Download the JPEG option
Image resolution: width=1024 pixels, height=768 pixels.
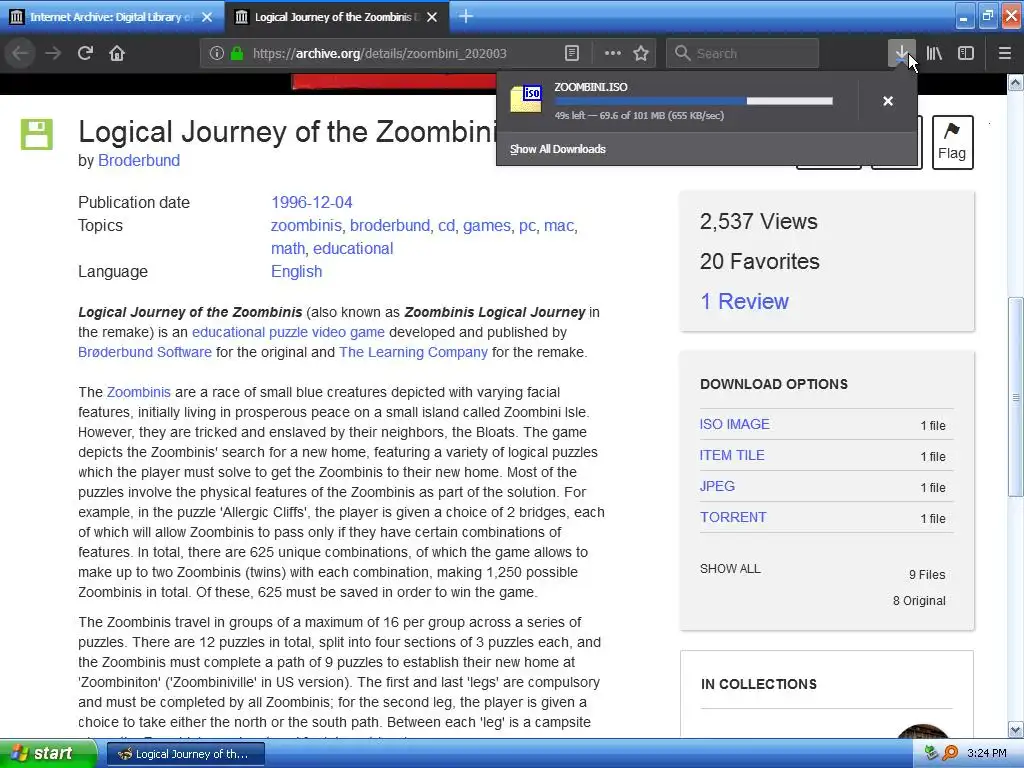click(717, 487)
